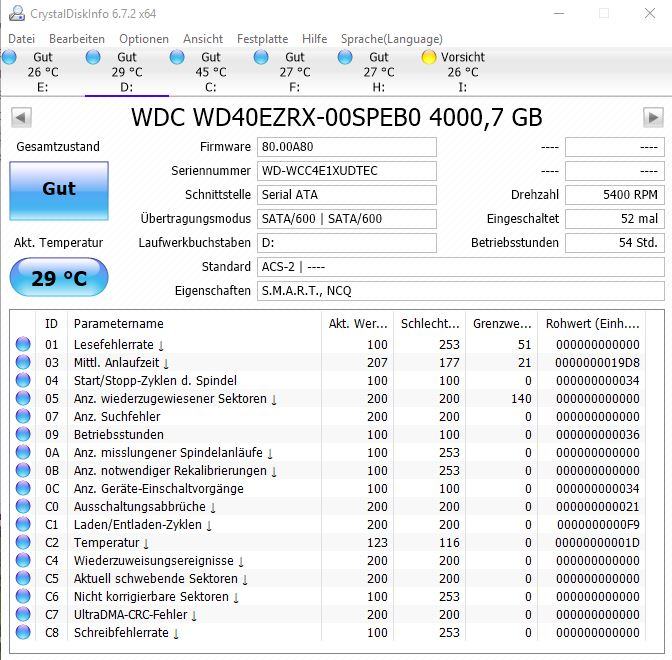The height and width of the screenshot is (660, 672).
Task: Click the yellow Vorsicht status icon
Action: (429, 57)
